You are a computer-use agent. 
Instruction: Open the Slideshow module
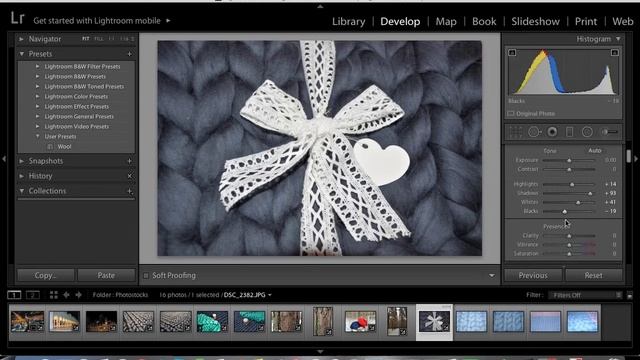click(x=536, y=21)
